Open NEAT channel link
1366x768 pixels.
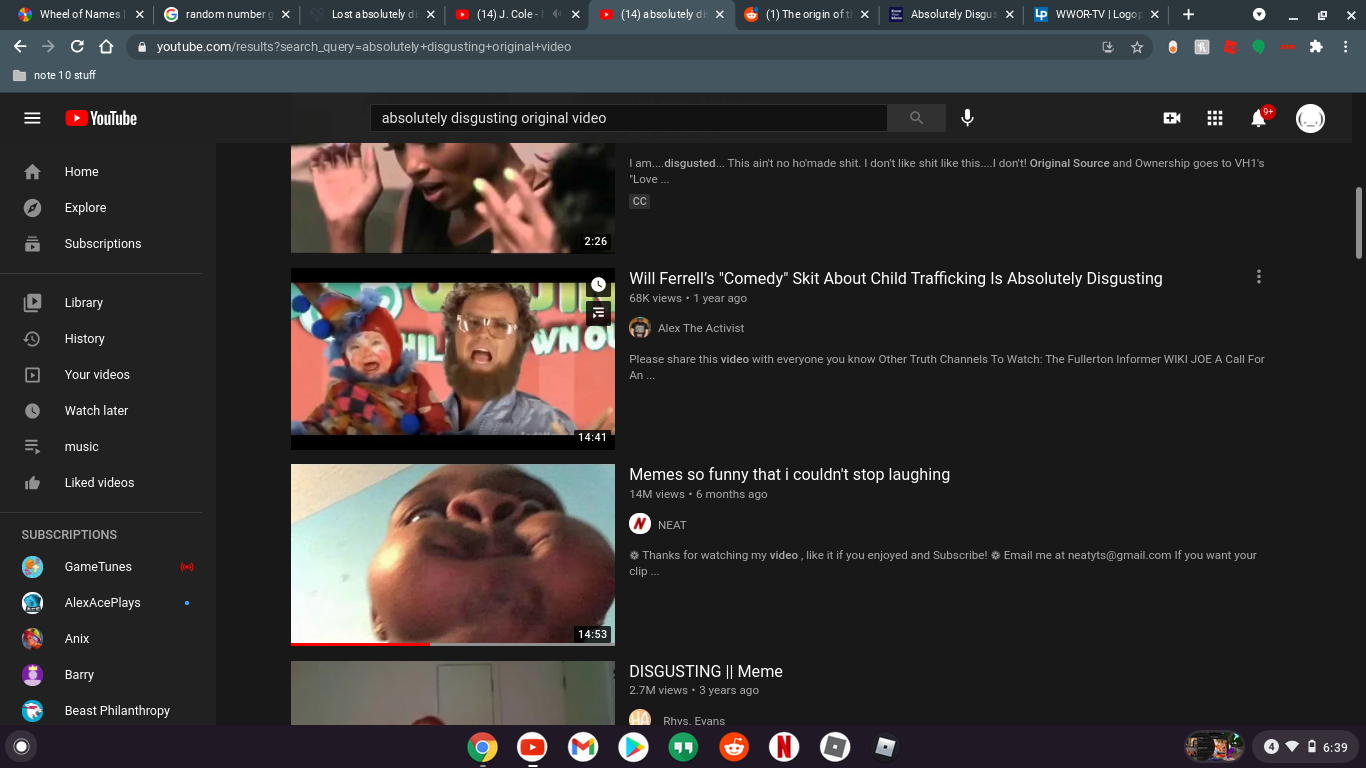pos(672,525)
